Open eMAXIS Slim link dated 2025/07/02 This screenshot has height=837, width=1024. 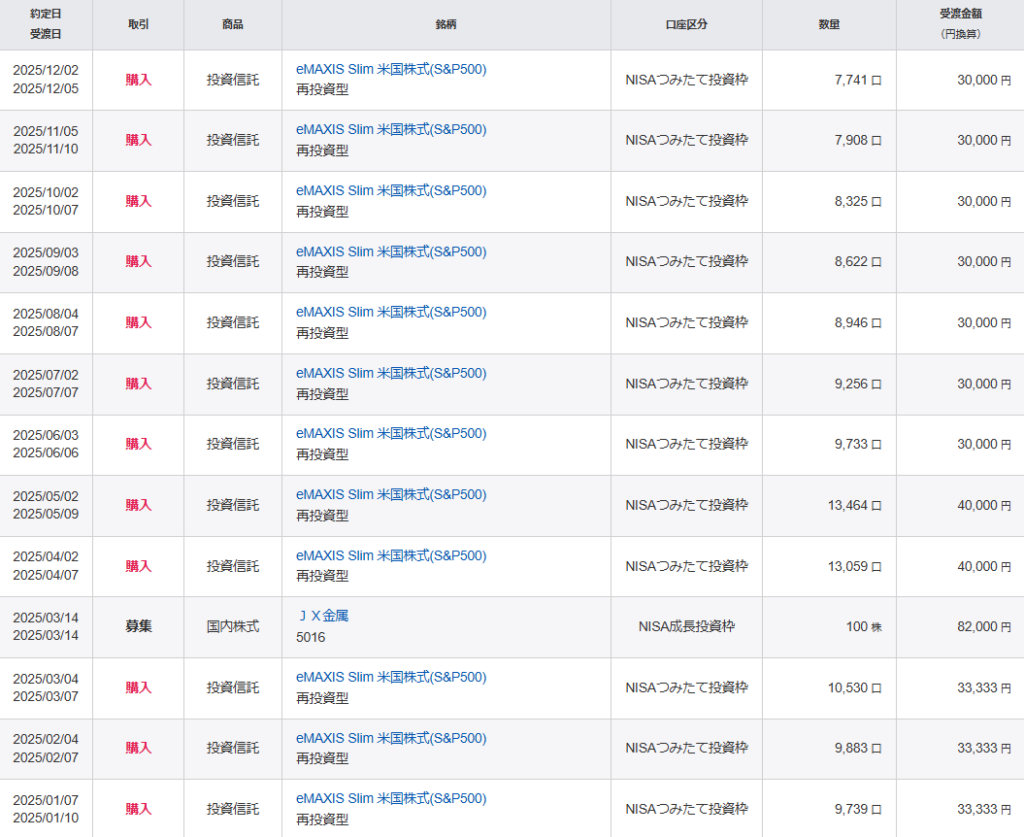coord(391,373)
